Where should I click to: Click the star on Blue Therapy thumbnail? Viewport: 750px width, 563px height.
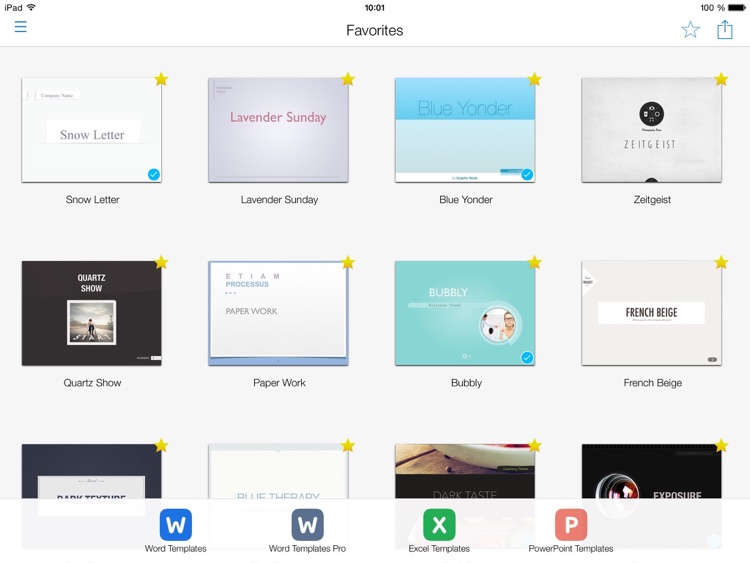[x=348, y=445]
